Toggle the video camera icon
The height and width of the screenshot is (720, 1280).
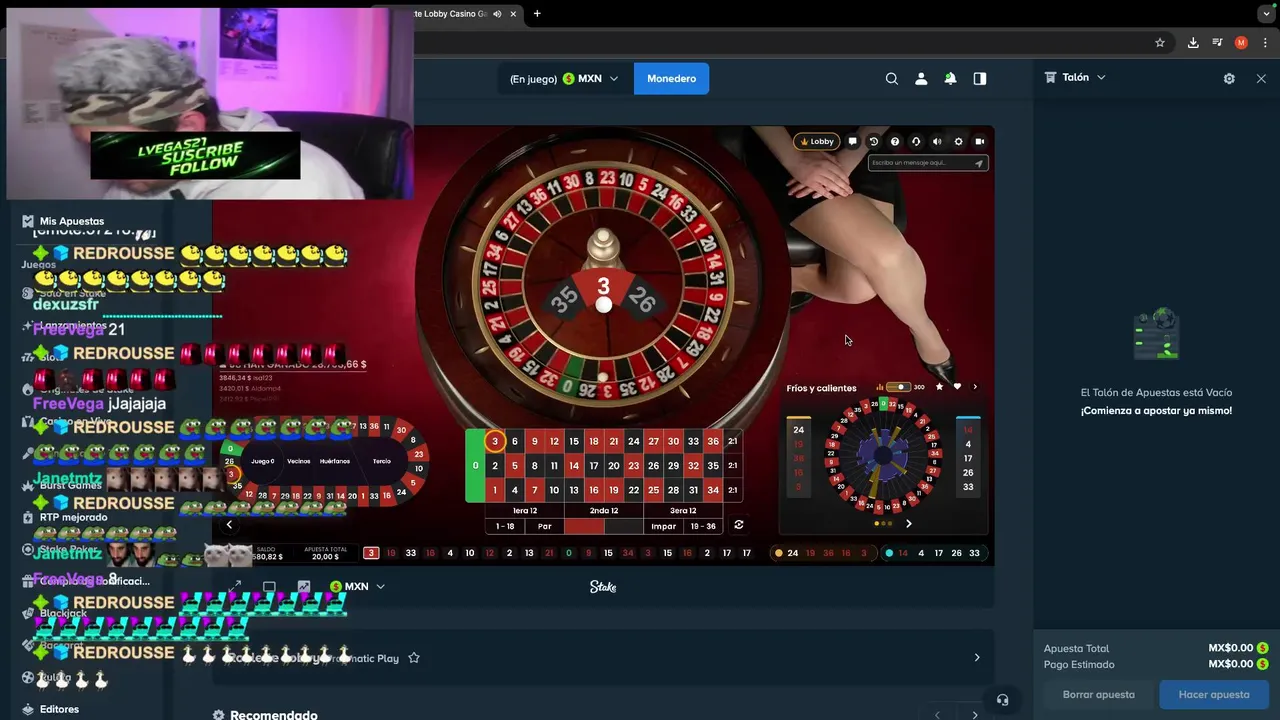tap(980, 142)
